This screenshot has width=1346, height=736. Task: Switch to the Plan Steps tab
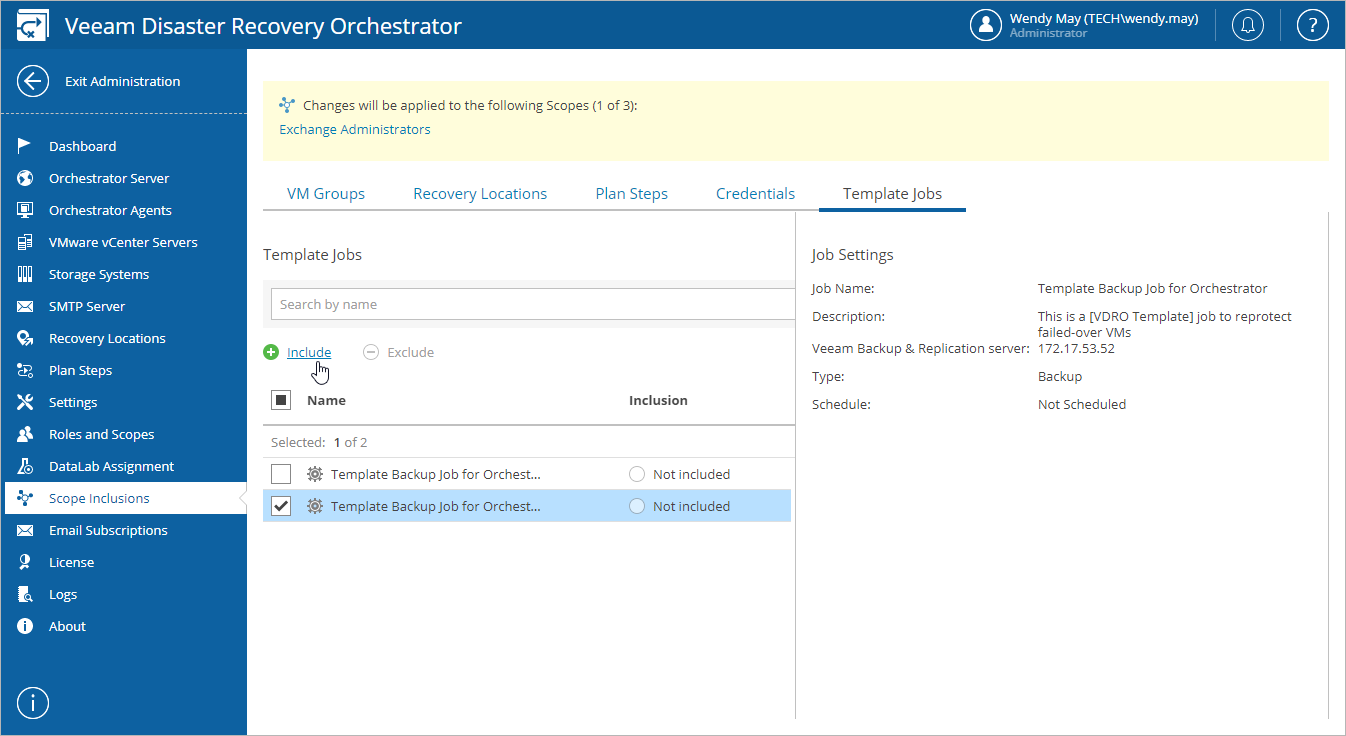(632, 194)
